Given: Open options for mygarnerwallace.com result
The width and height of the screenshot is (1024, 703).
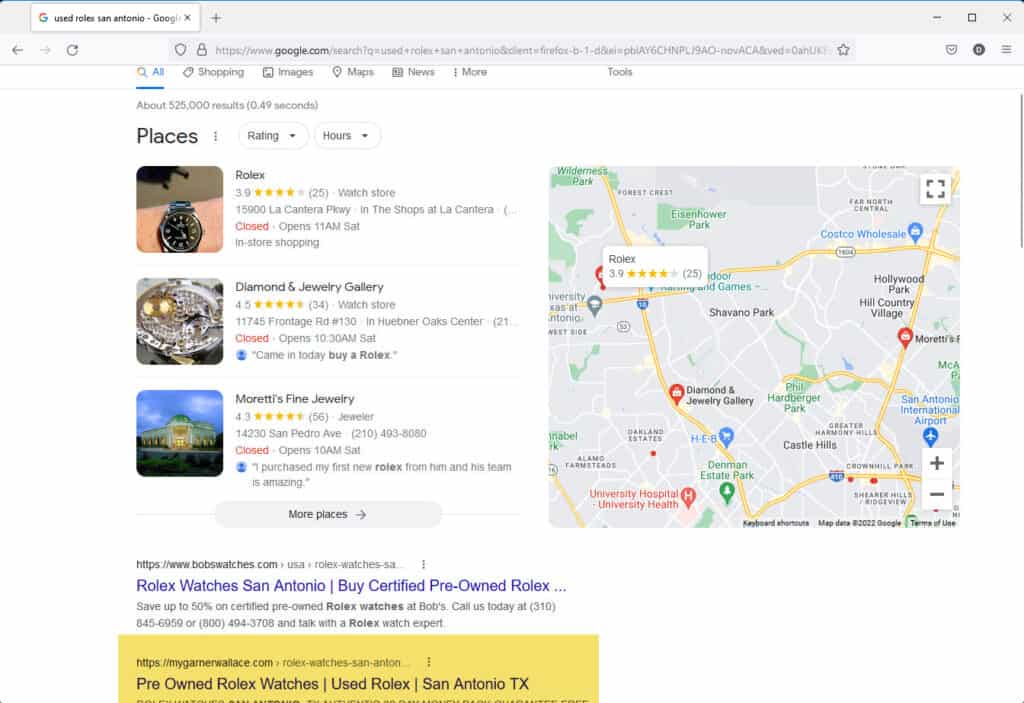Looking at the screenshot, I should [x=428, y=662].
